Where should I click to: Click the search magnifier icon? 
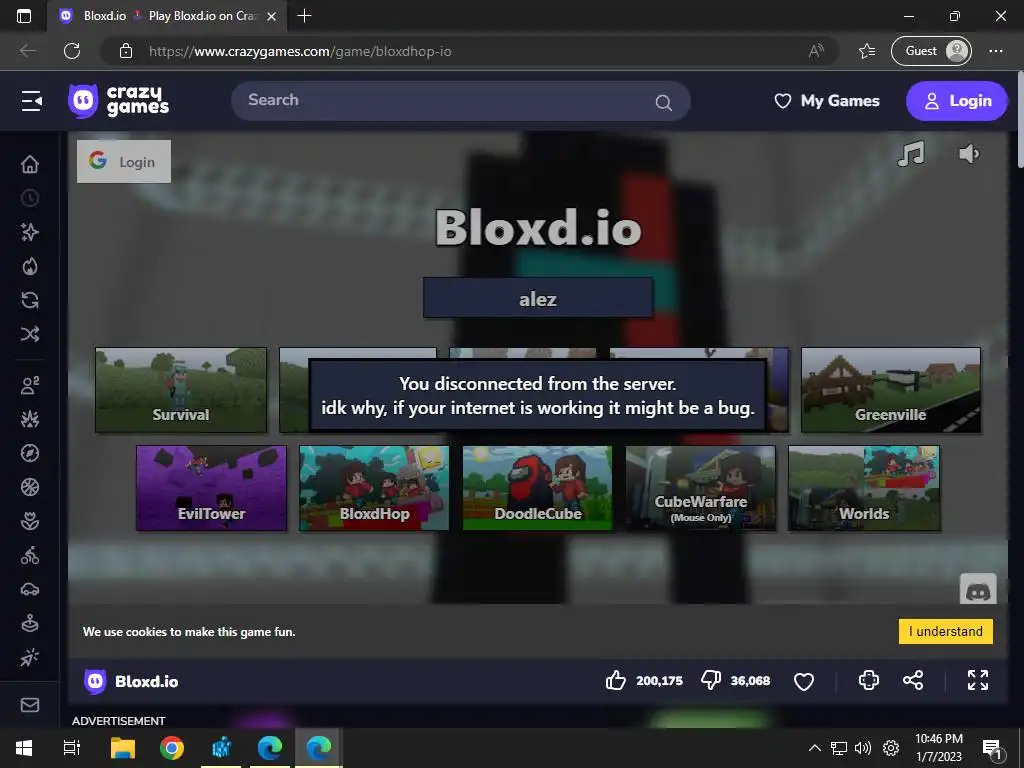click(664, 103)
